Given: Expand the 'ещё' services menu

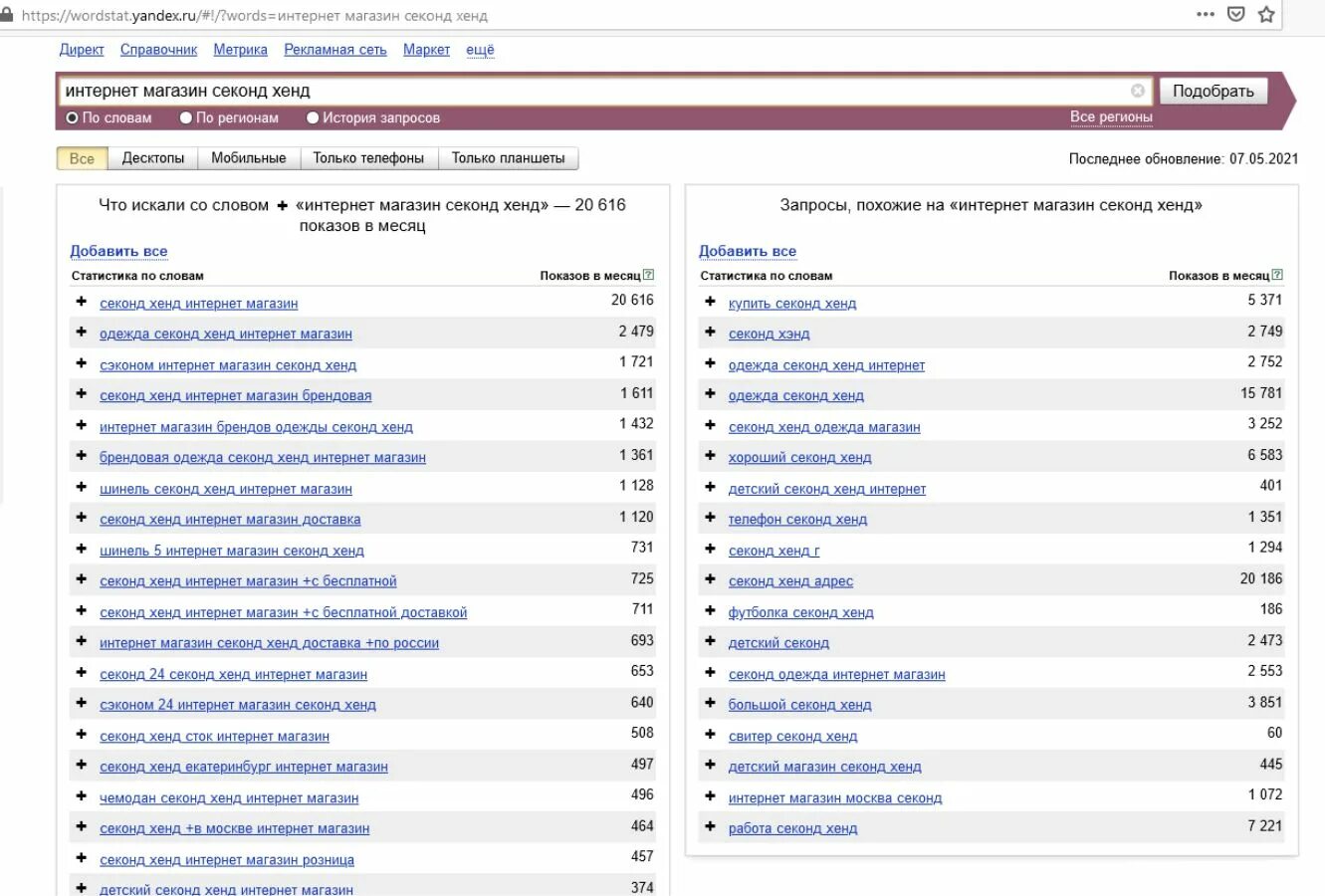Looking at the screenshot, I should pyautogui.click(x=480, y=50).
